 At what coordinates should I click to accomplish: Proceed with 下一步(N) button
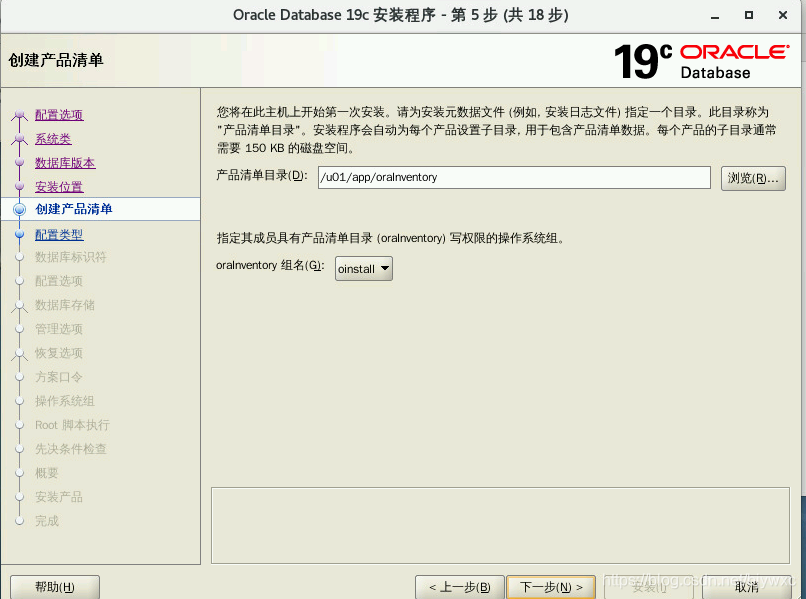point(551,587)
